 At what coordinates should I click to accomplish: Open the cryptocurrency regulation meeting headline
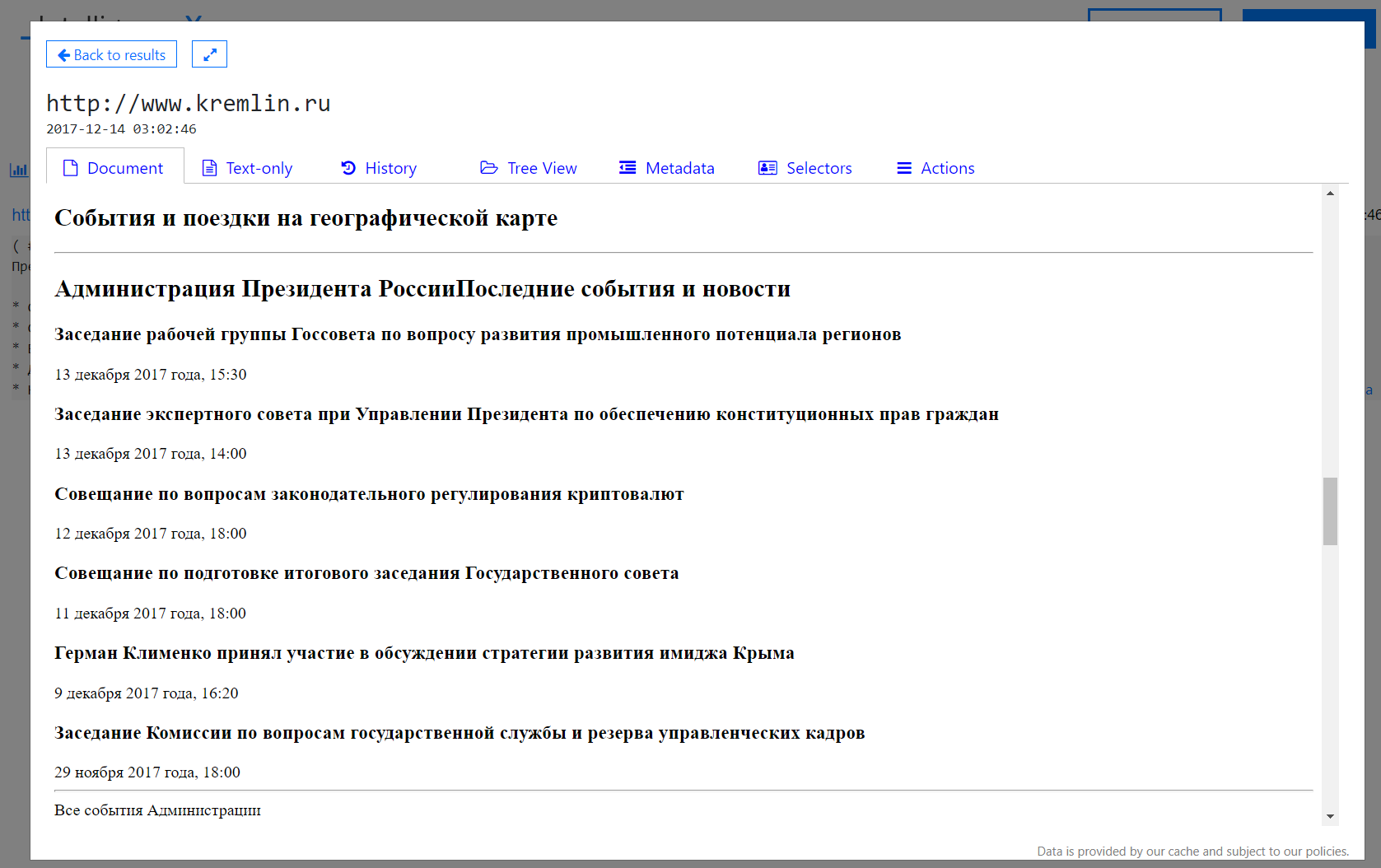(369, 494)
